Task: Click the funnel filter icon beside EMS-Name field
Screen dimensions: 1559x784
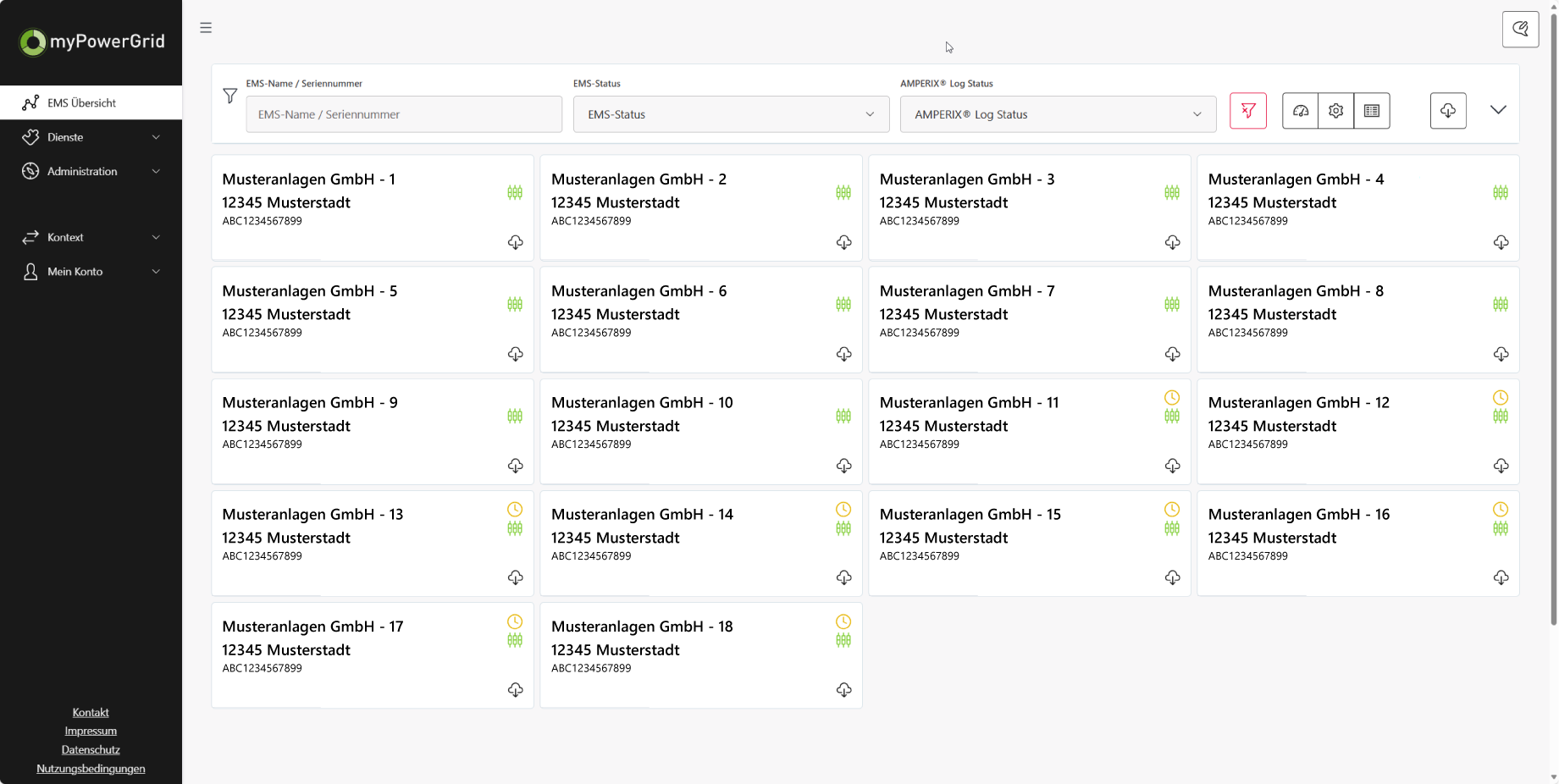Action: tap(229, 96)
